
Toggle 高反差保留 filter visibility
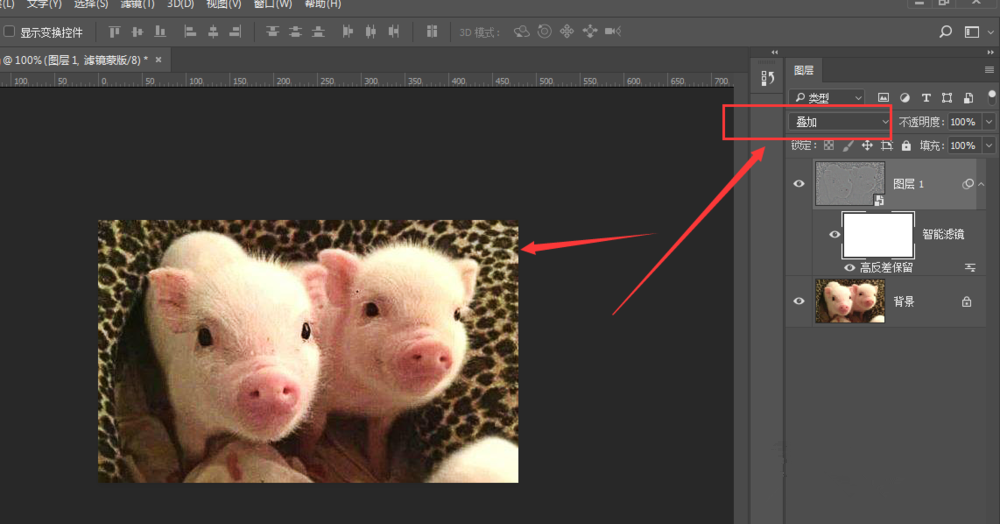(850, 268)
